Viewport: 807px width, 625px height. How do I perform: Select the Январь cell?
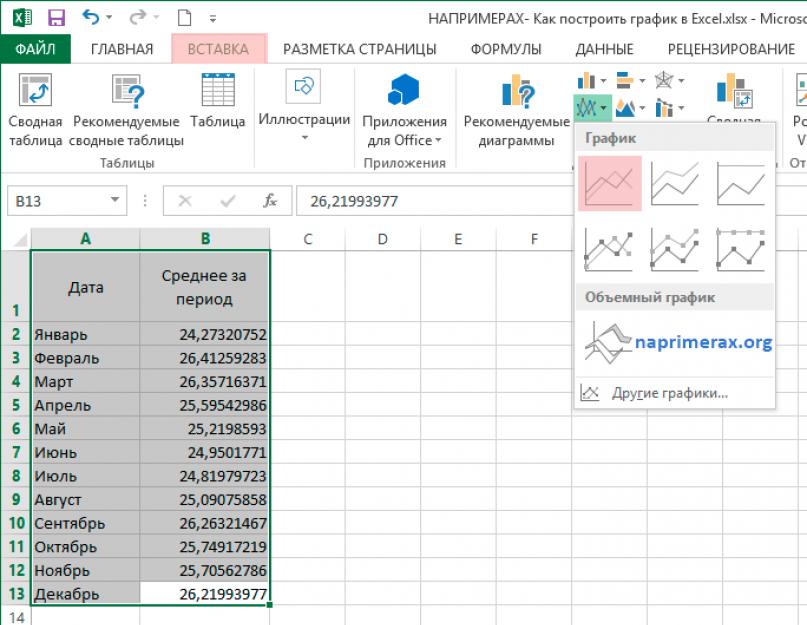tap(85, 335)
